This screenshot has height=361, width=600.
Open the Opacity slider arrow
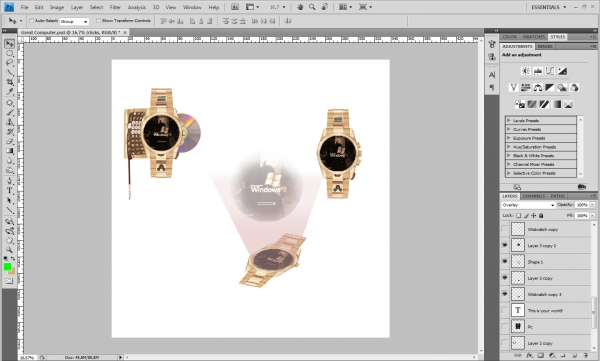click(592, 205)
